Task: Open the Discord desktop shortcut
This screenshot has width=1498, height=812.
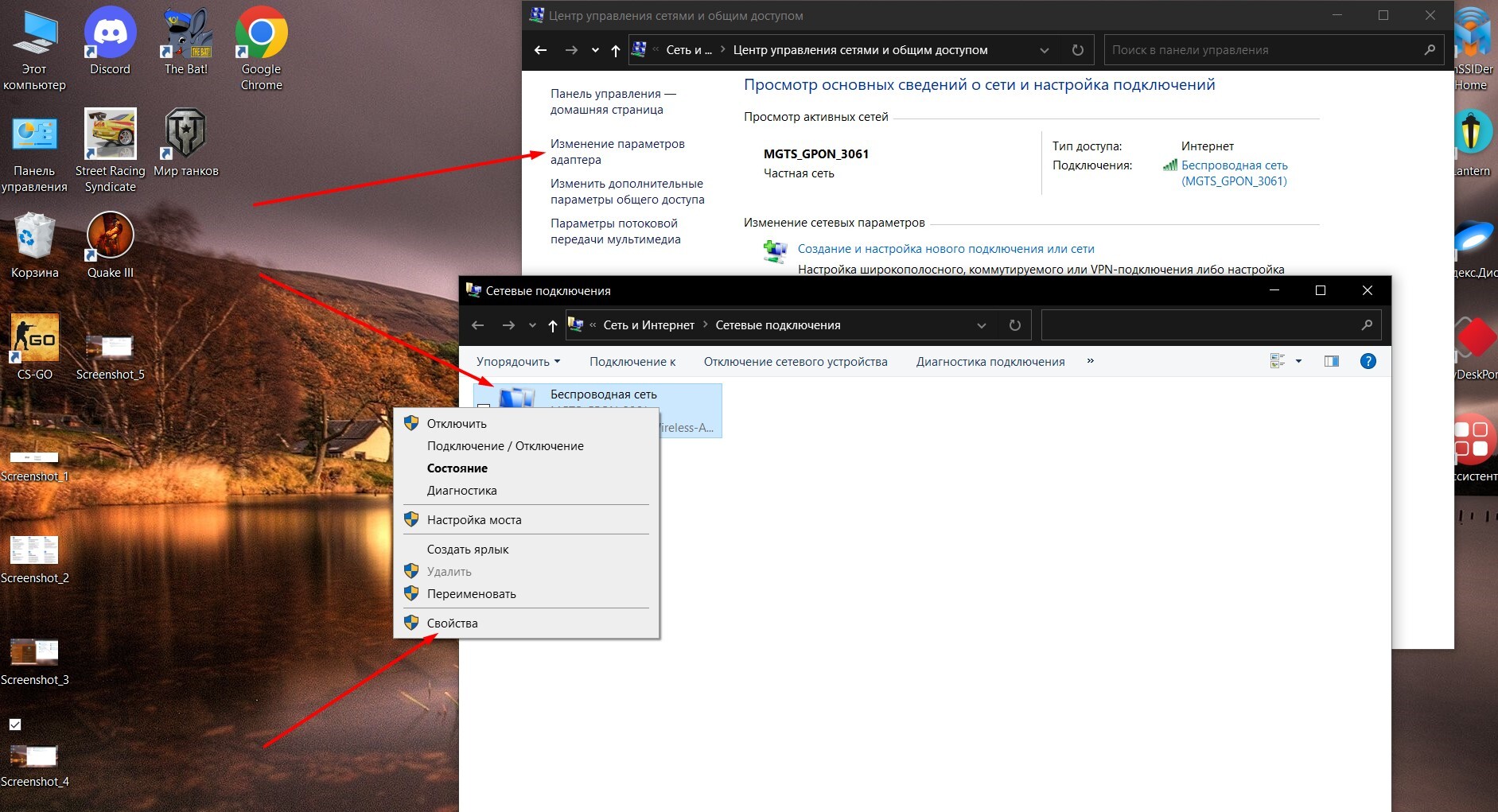Action: click(110, 40)
